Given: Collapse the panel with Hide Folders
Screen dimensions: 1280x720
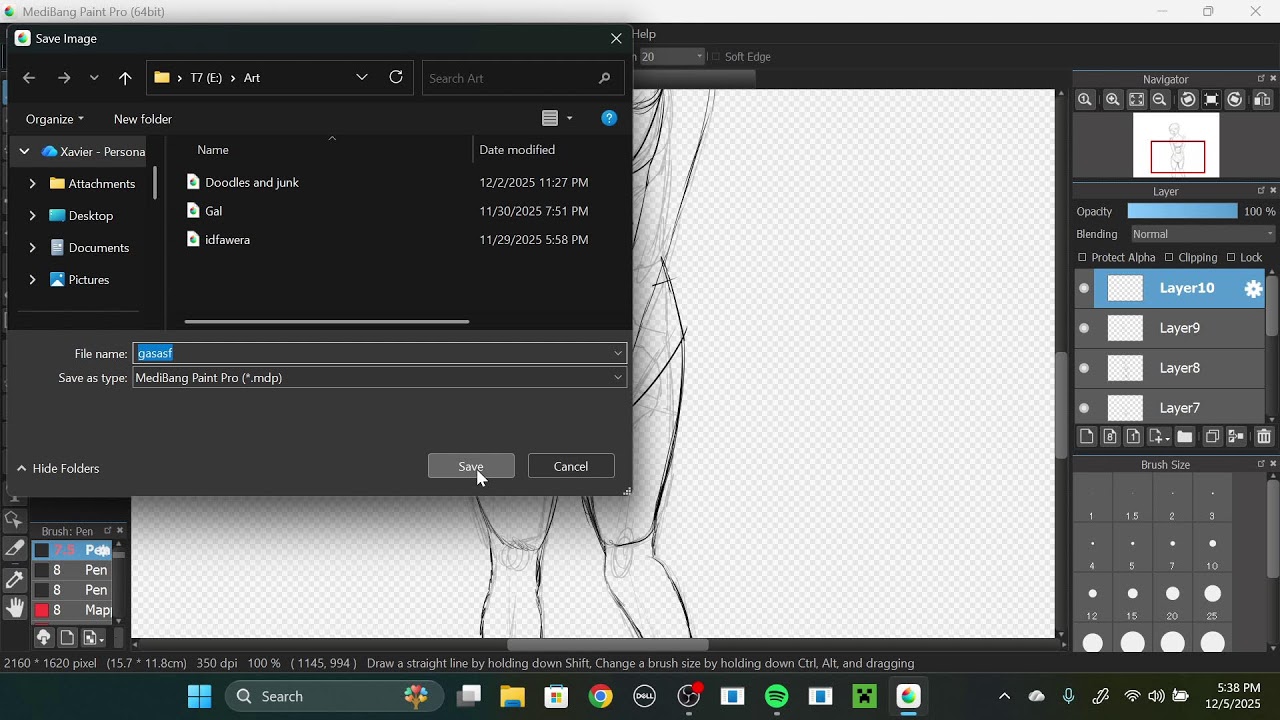Looking at the screenshot, I should coord(58,468).
